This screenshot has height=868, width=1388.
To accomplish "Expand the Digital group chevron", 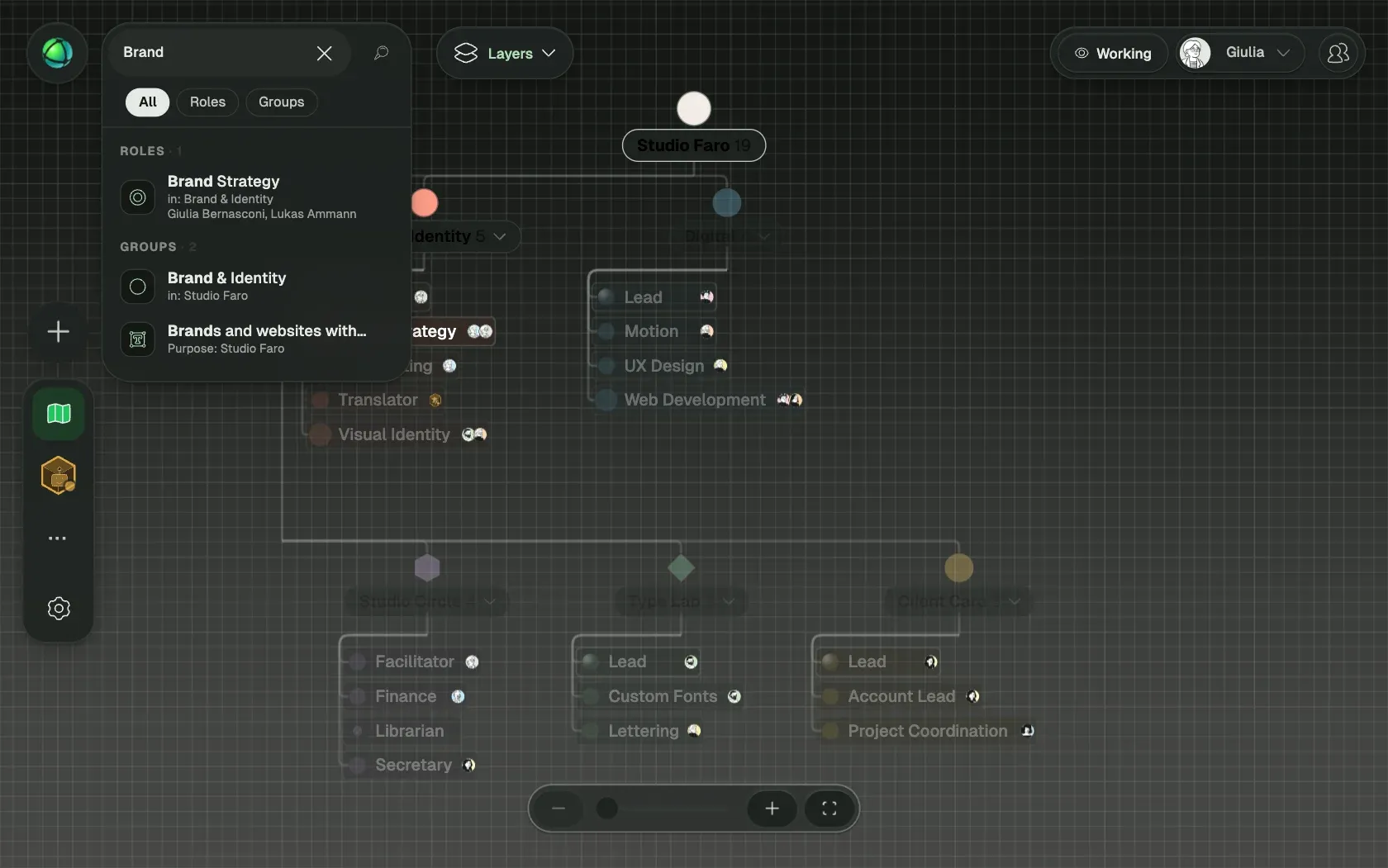I will 764,236.
